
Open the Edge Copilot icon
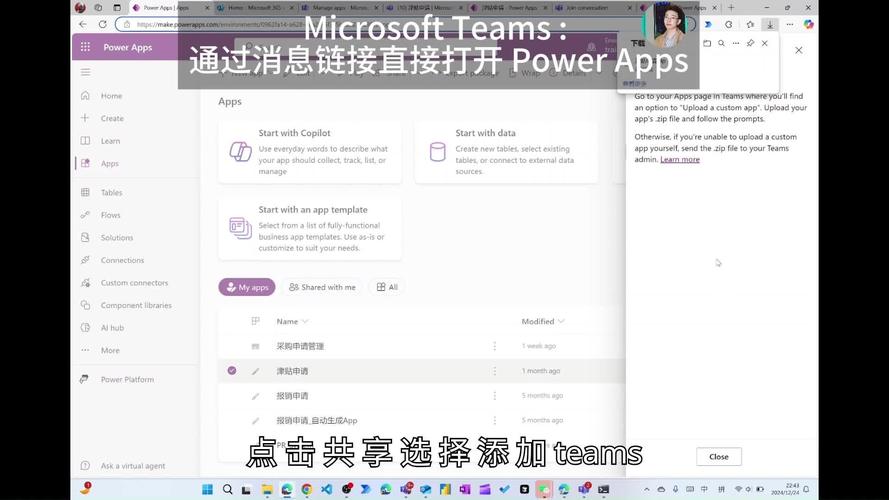[808, 24]
